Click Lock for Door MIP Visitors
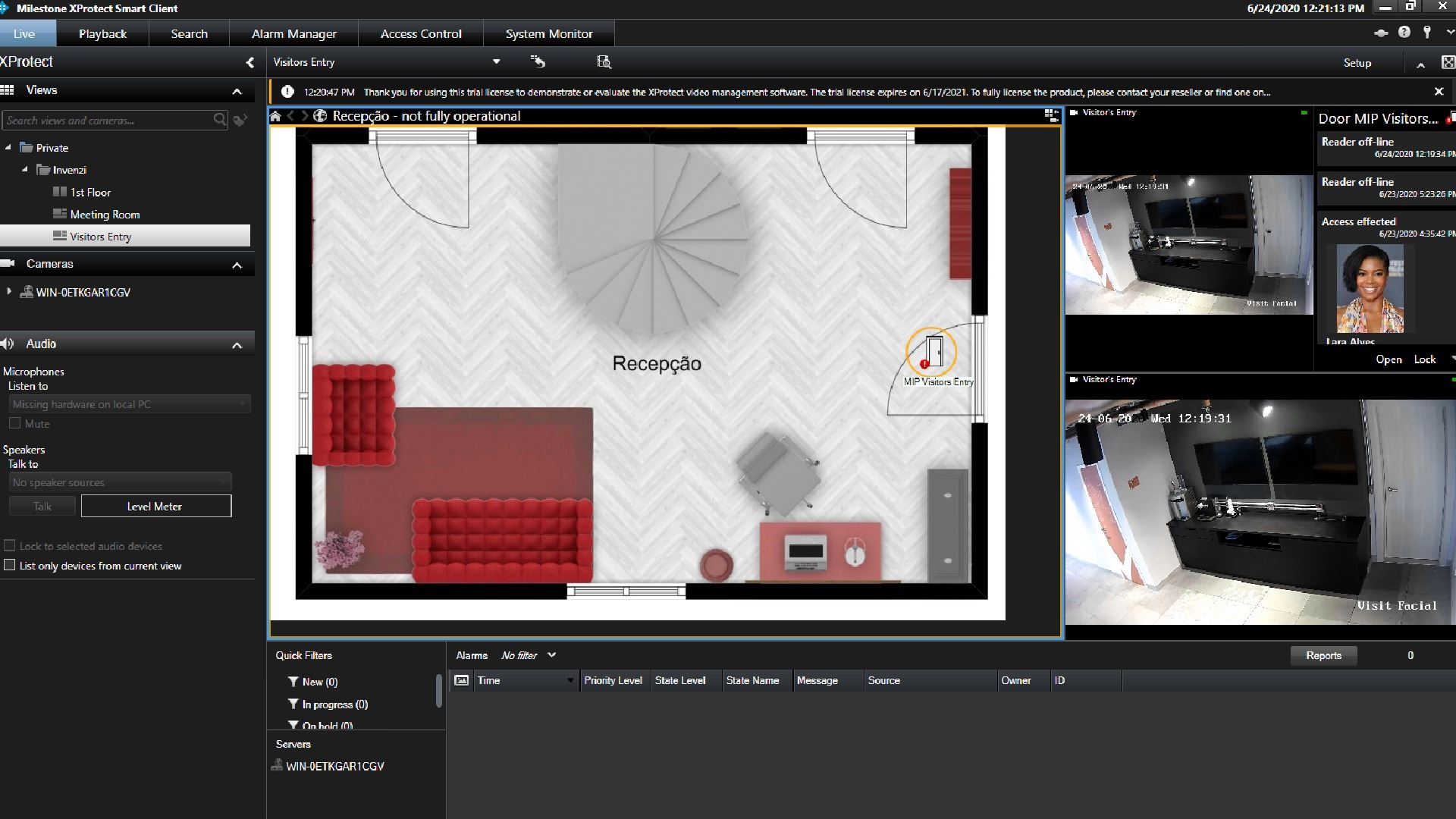1456x819 pixels. tap(1424, 359)
